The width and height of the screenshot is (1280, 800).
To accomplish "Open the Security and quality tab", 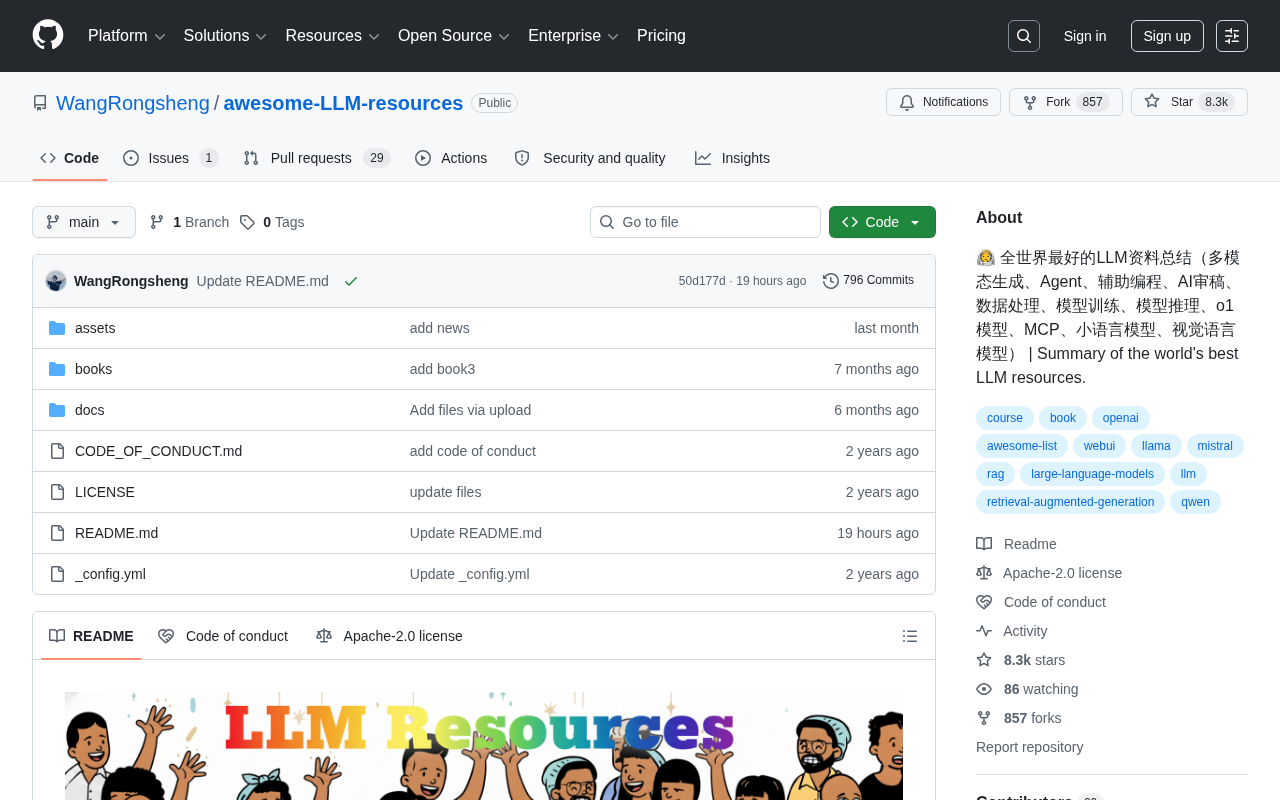I will (590, 158).
